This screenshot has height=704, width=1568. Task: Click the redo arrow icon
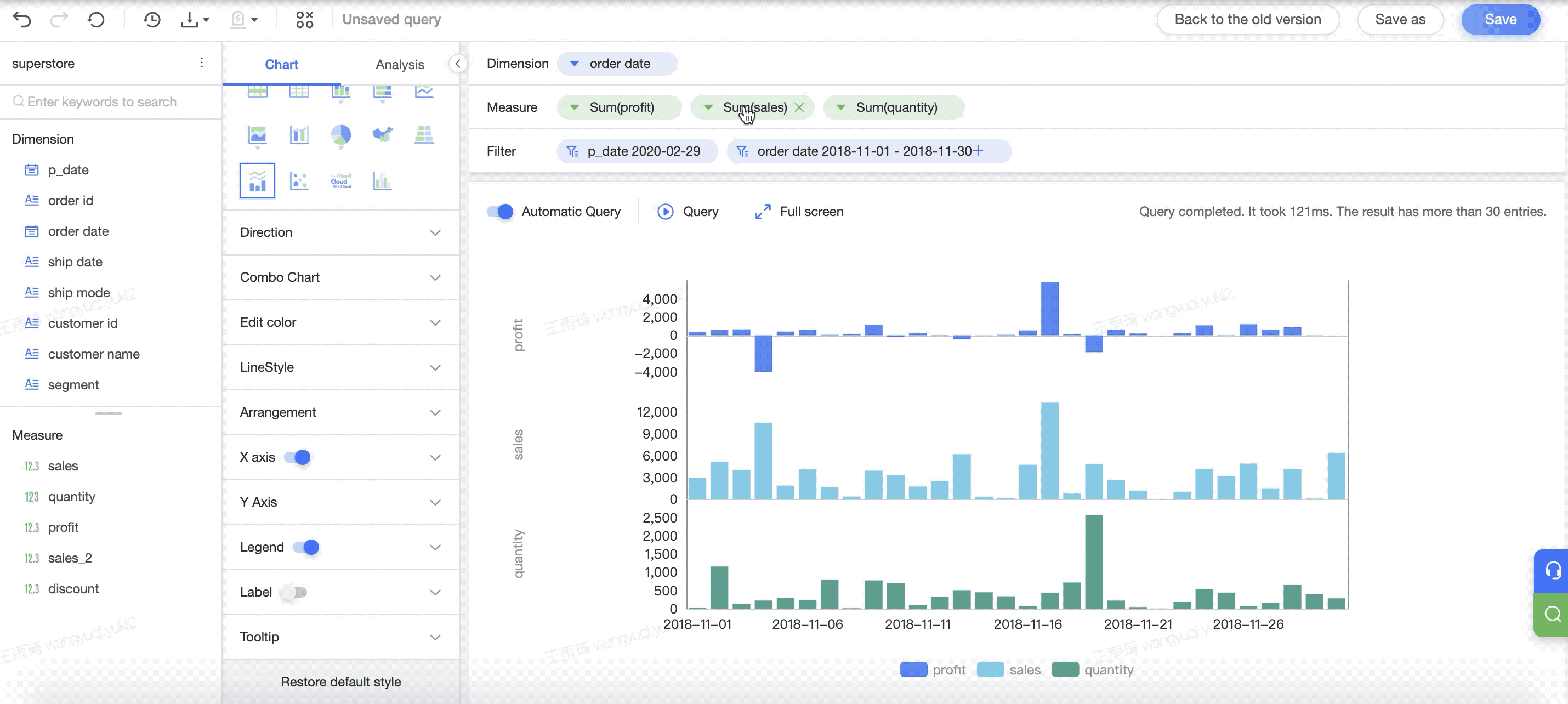click(x=59, y=20)
